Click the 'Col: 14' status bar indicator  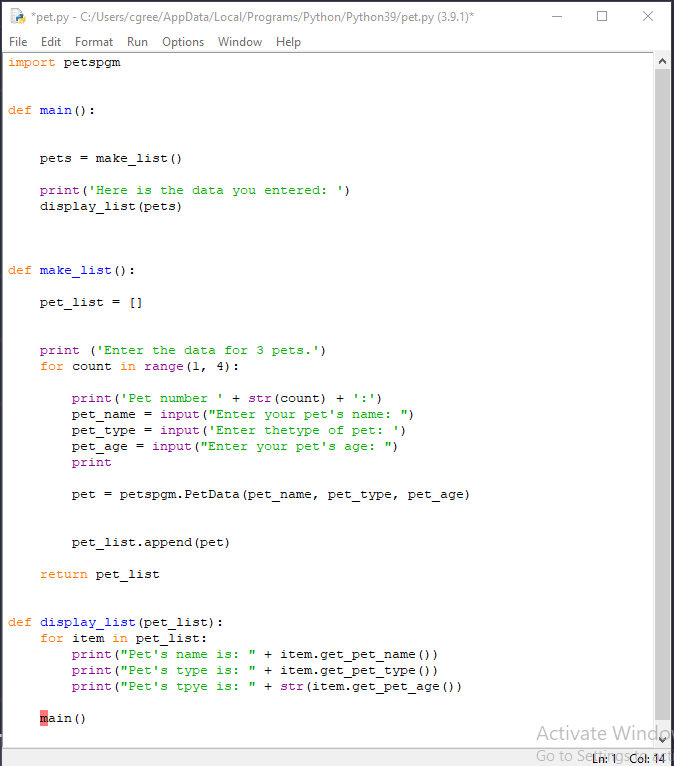[x=647, y=759]
